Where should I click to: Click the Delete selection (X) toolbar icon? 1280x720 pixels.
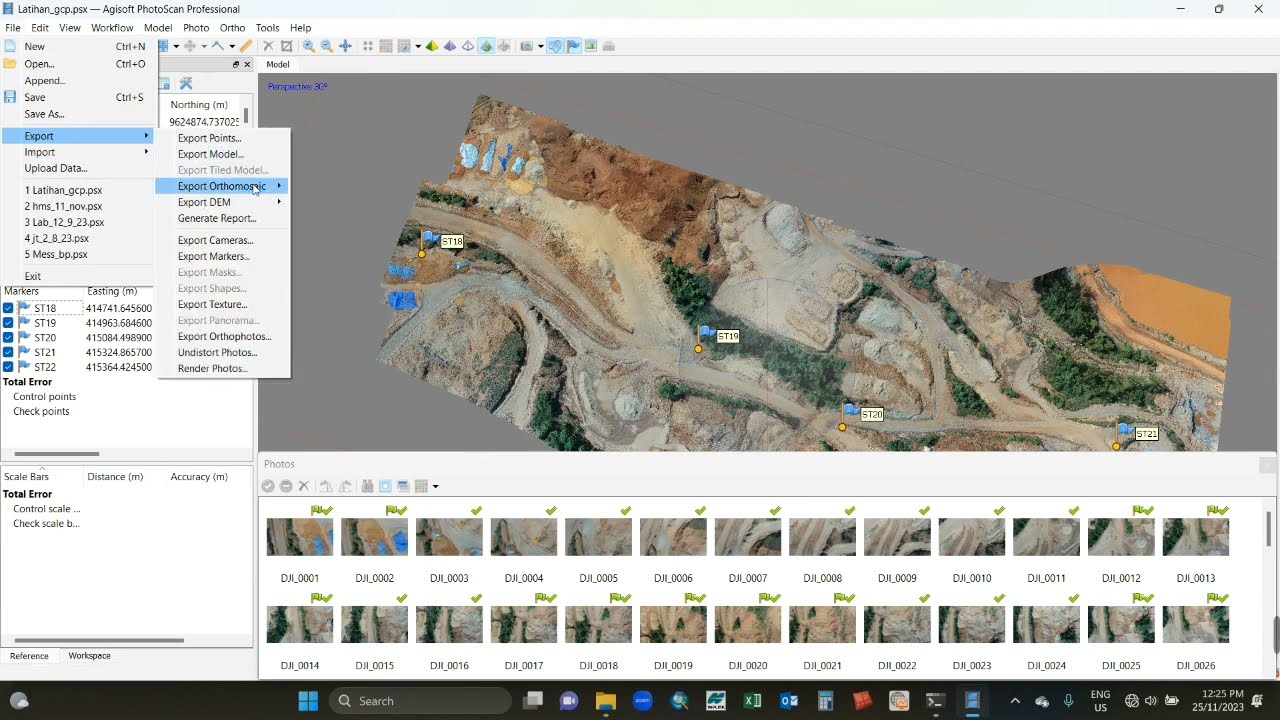click(268, 46)
